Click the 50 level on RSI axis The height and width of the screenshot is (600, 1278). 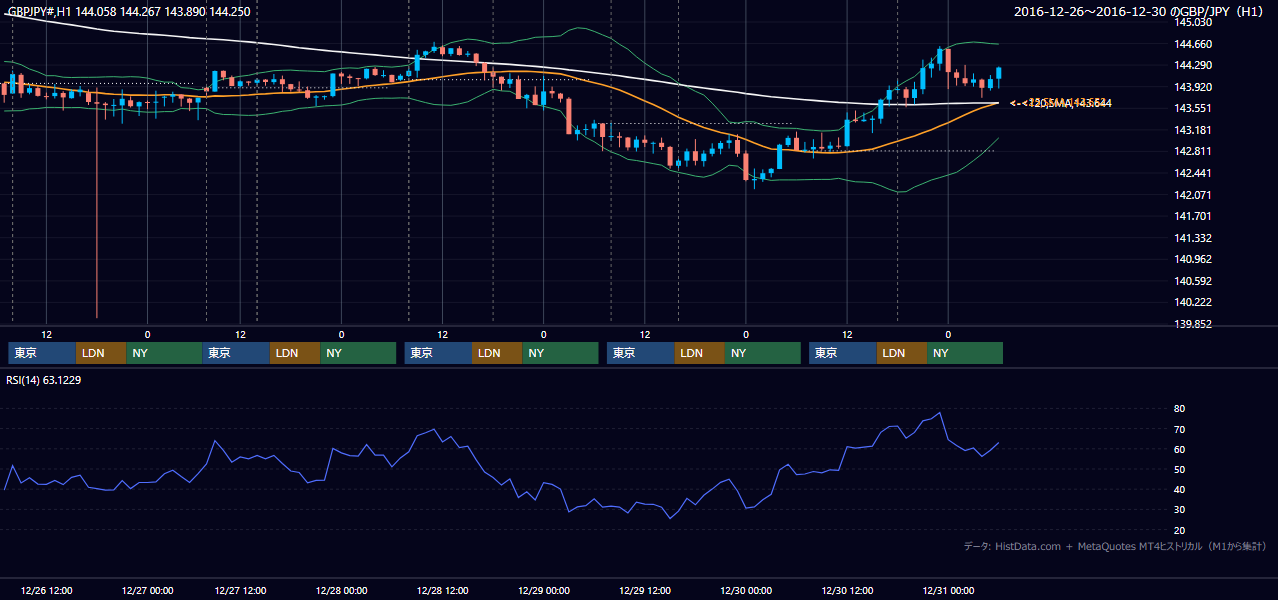pyautogui.click(x=1179, y=469)
